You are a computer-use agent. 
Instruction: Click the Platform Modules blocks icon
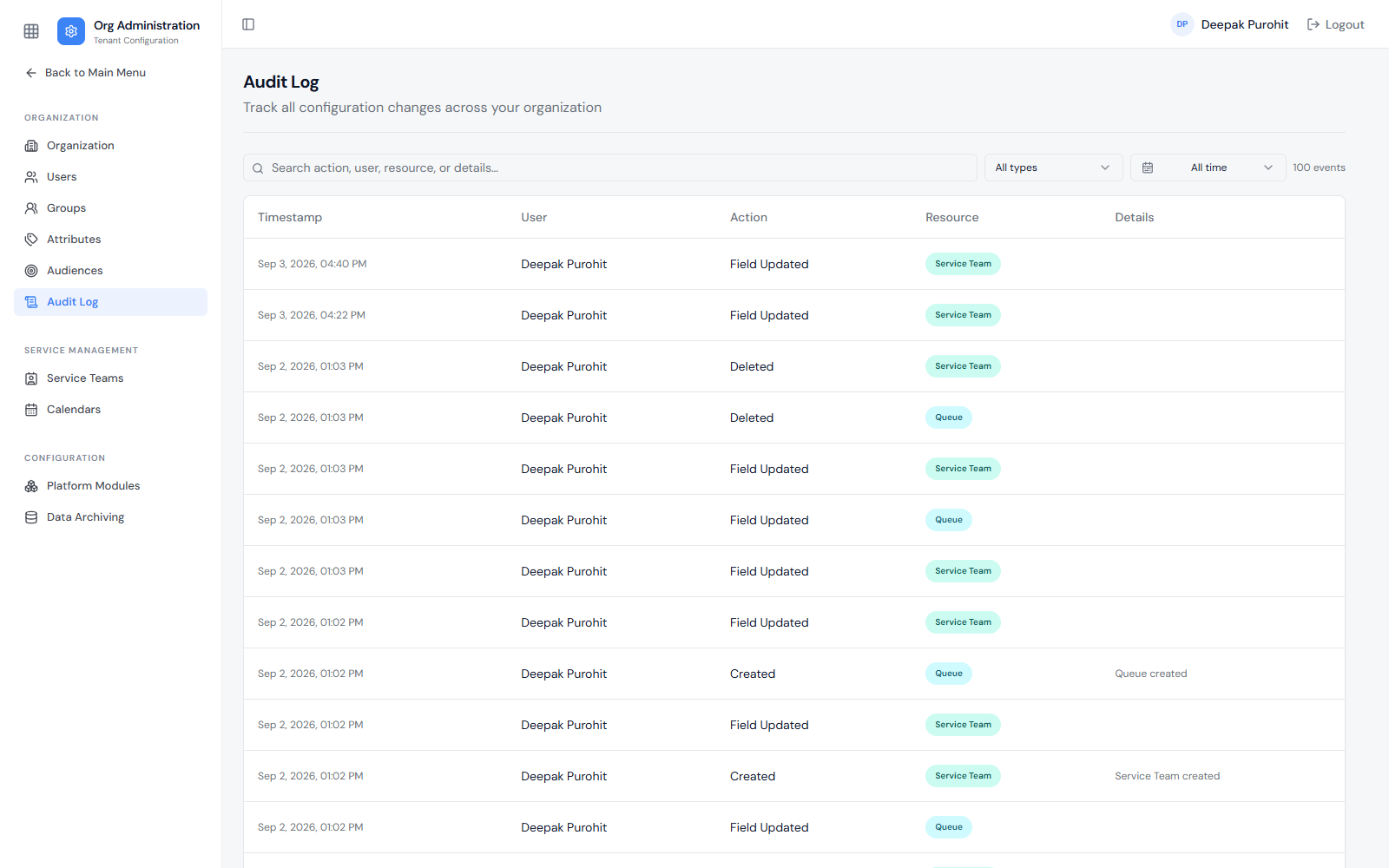(x=31, y=486)
